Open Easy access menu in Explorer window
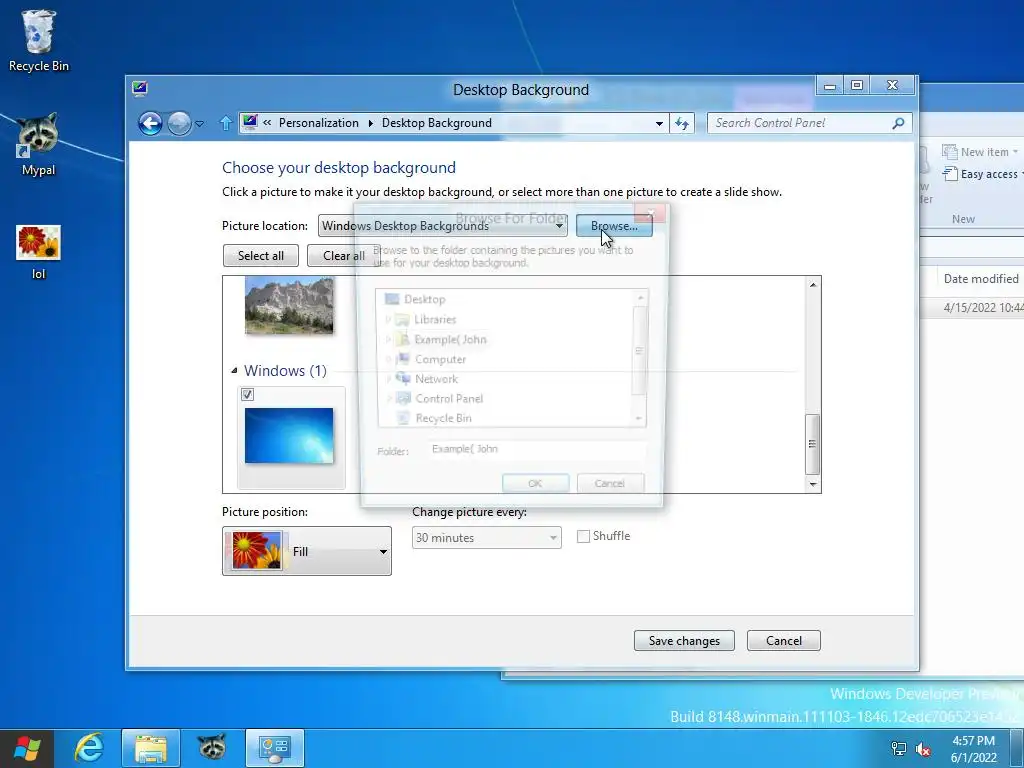The width and height of the screenshot is (1024, 768). 984,174
